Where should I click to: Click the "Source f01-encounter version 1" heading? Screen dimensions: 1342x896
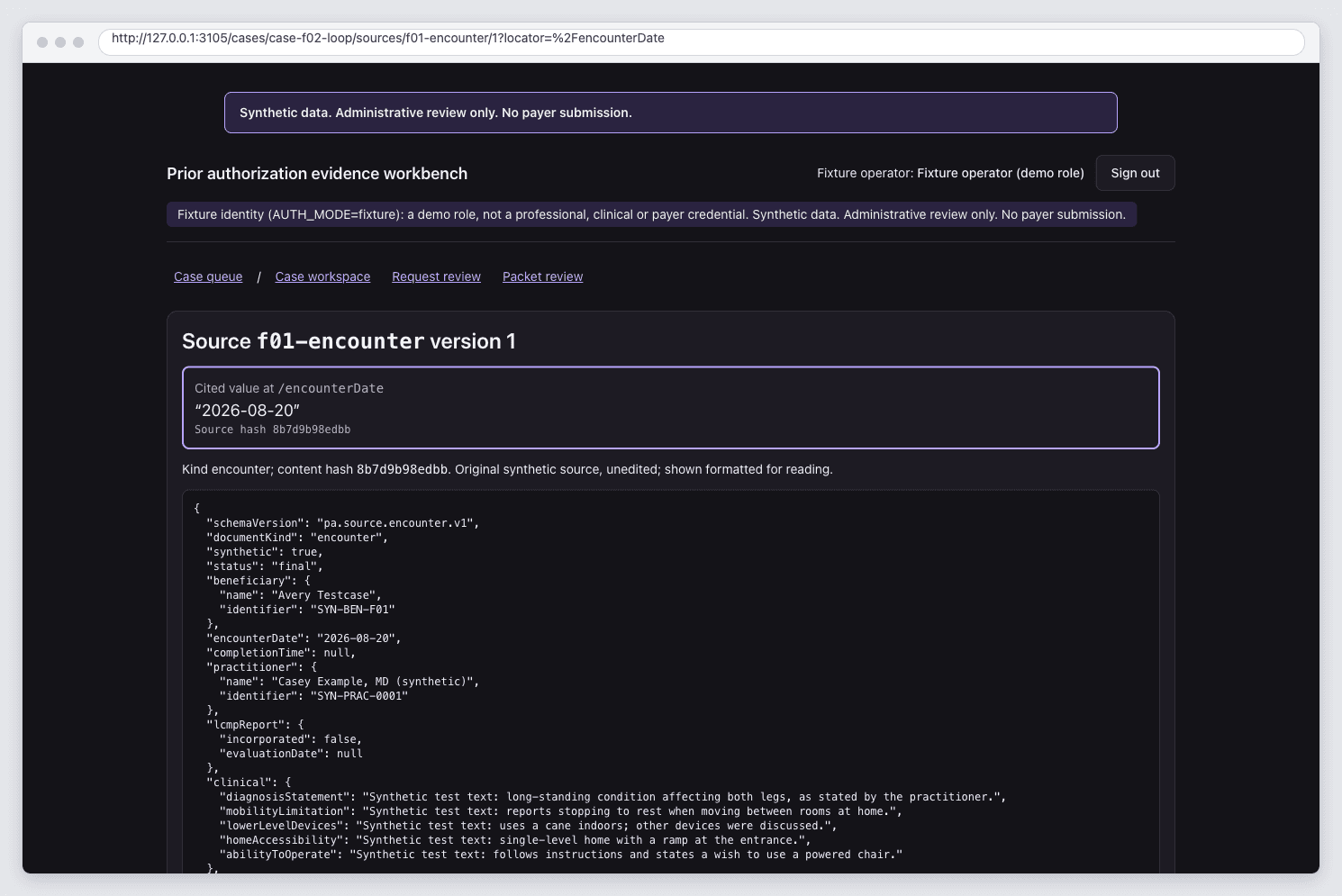point(349,341)
